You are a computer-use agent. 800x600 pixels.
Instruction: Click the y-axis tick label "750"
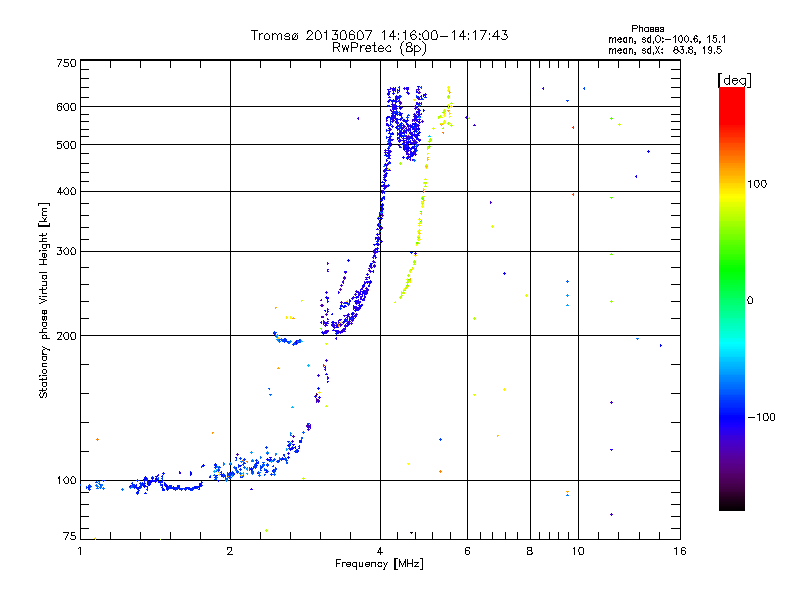[67, 63]
